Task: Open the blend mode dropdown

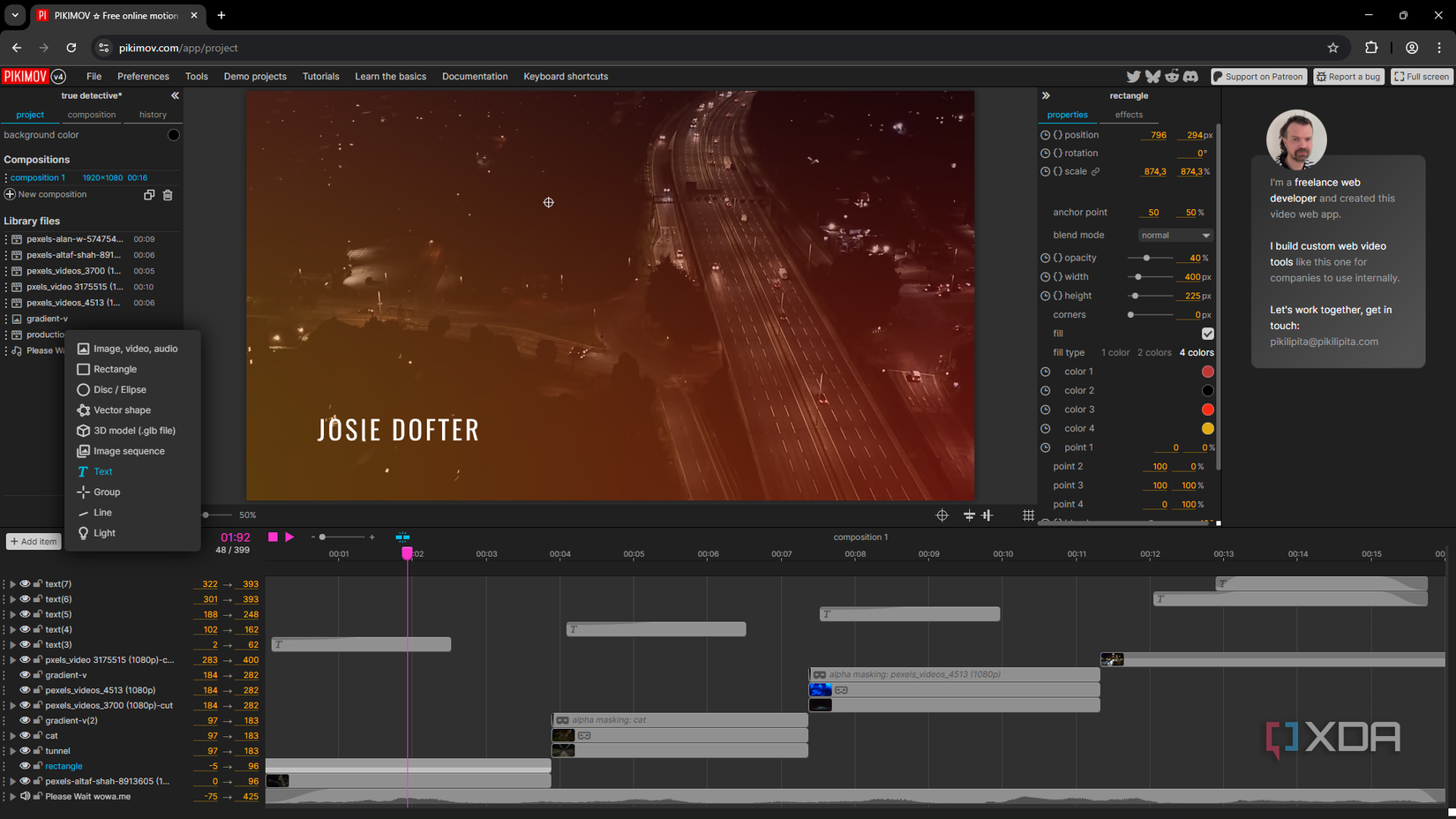Action: tap(1175, 236)
